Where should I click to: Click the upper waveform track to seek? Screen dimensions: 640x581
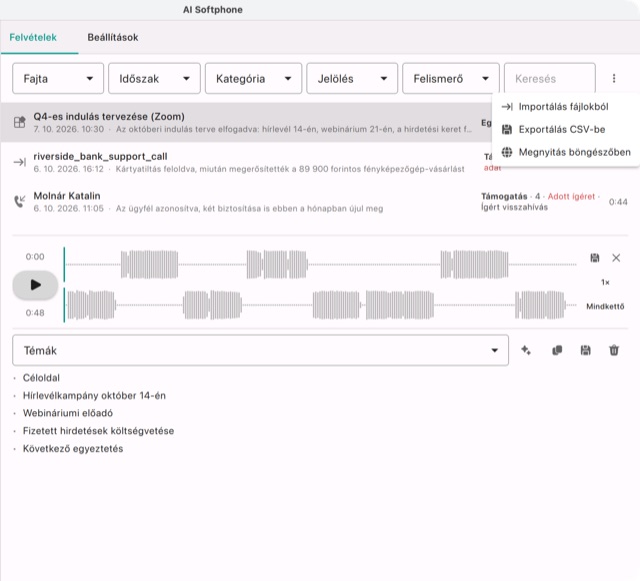(x=320, y=265)
